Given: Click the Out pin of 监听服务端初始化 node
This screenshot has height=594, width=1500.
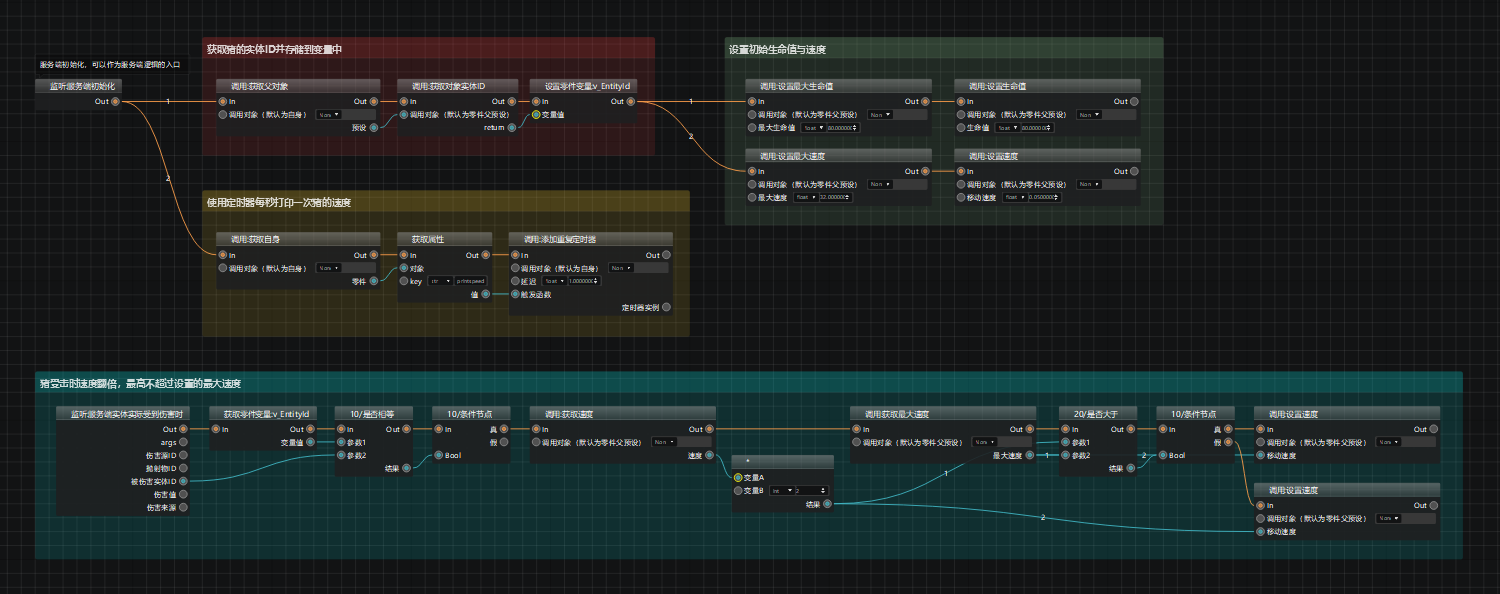Looking at the screenshot, I should 115,101.
